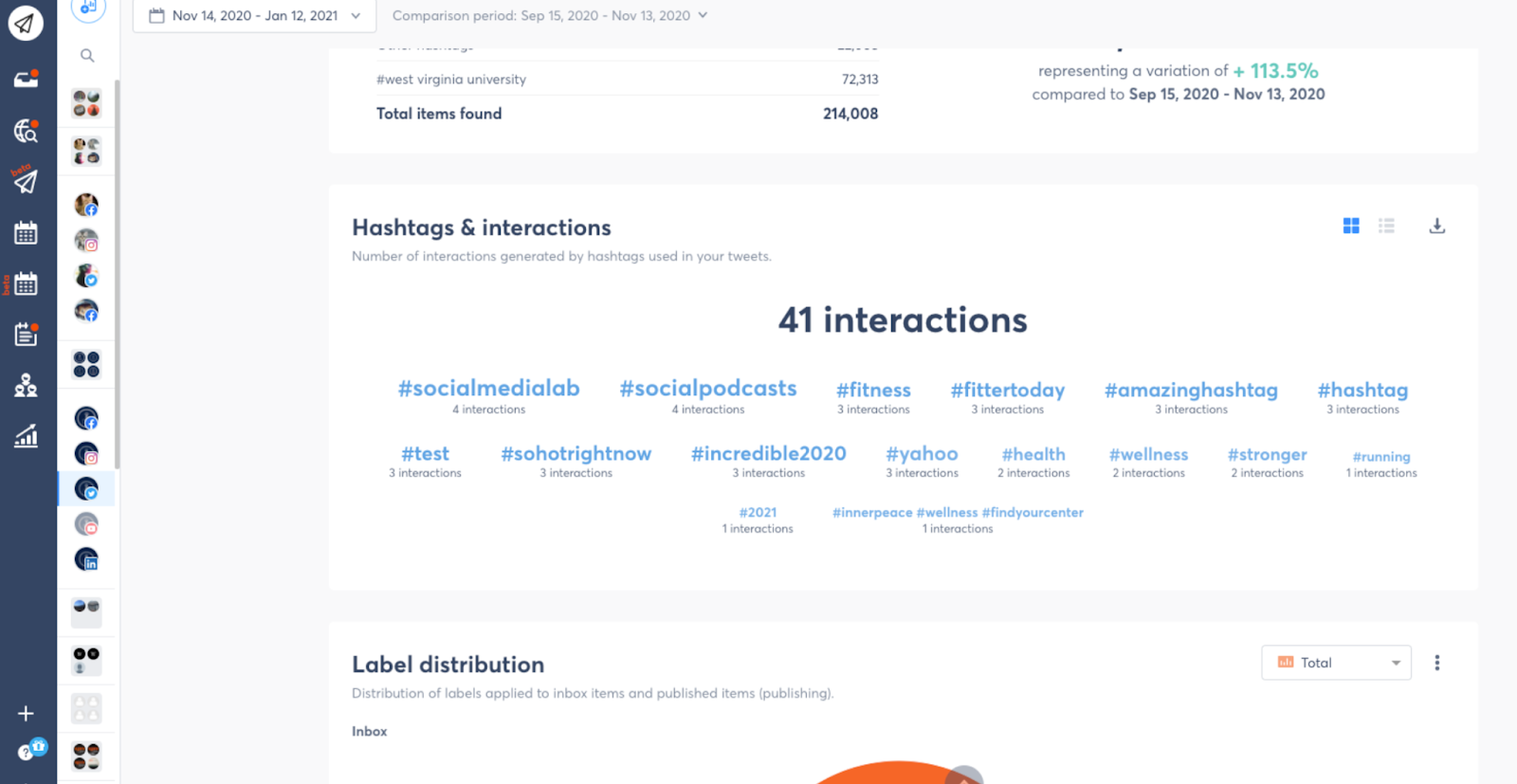Screen dimensions: 1517x784
Task: Open the beta calendar icon
Action: 26,283
